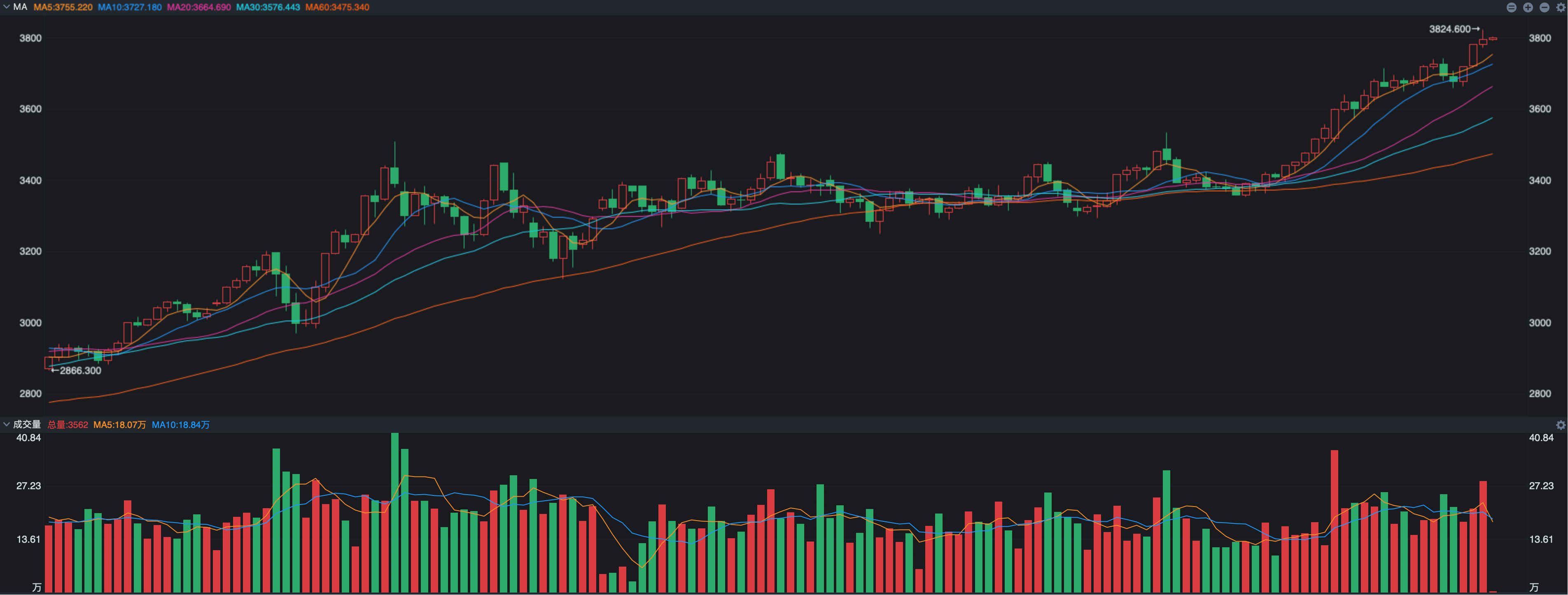Viewport: 1568px width, 595px height.
Task: Click the MA20:3664.690 legend value
Action: [199, 7]
